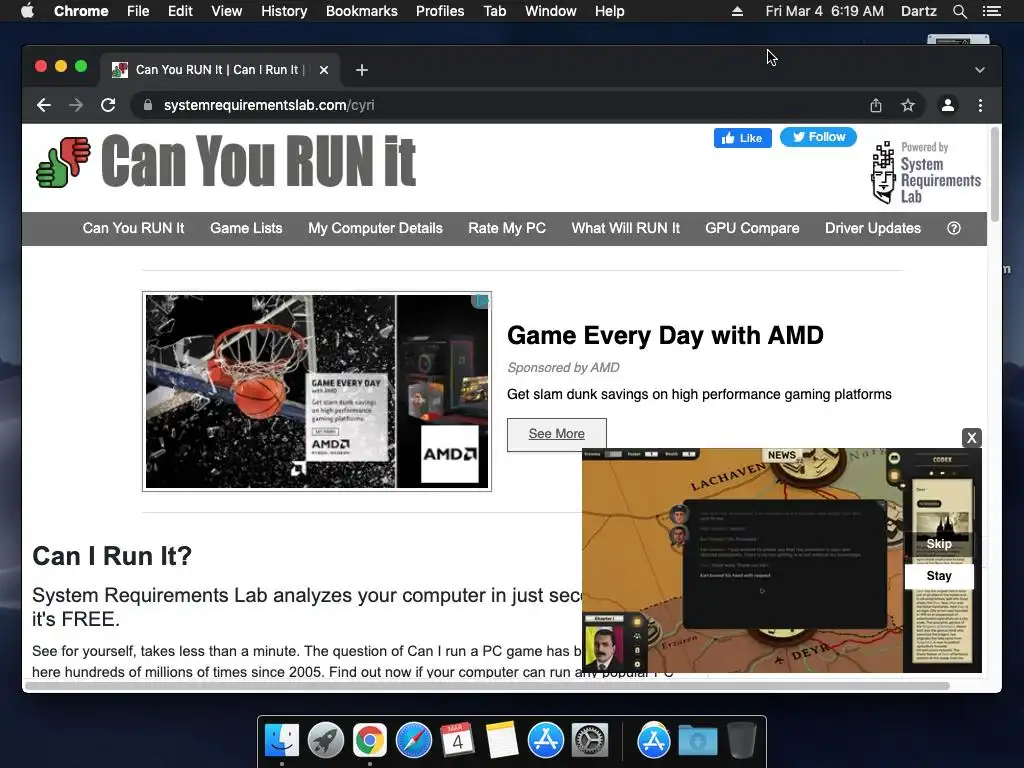Viewport: 1024px width, 768px height.
Task: Open Finder from the dock
Action: [282, 741]
